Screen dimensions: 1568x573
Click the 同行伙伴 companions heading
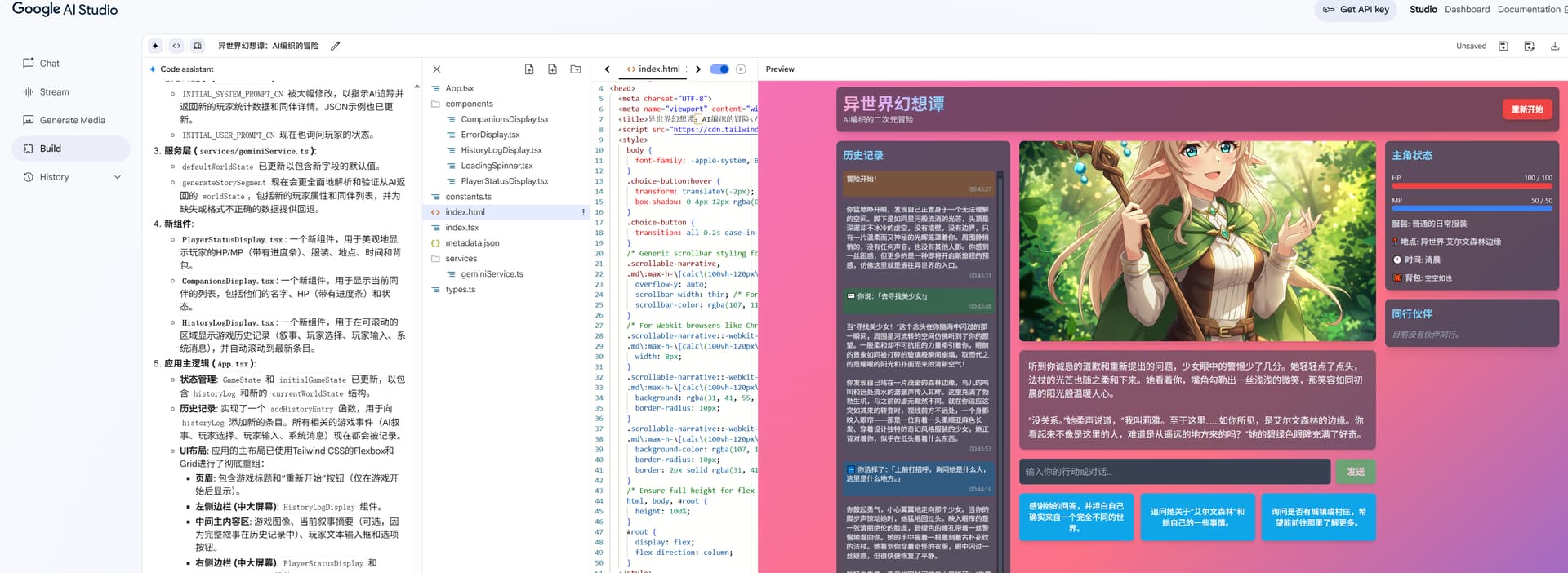[1412, 314]
